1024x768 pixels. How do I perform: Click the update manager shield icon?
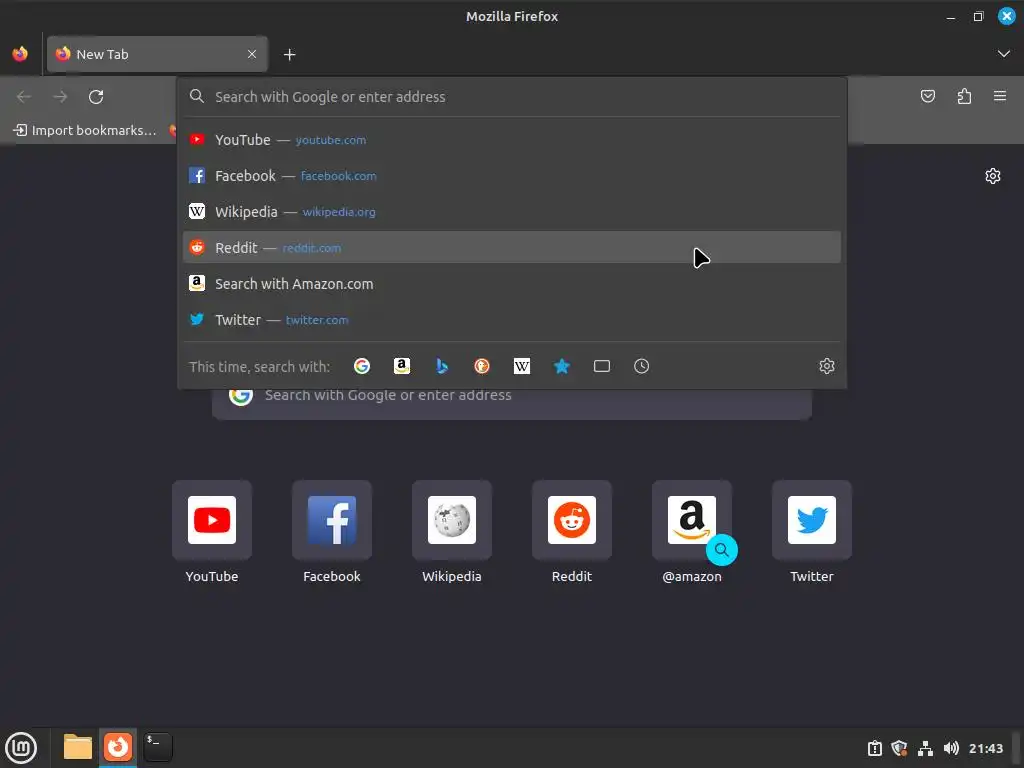(899, 748)
